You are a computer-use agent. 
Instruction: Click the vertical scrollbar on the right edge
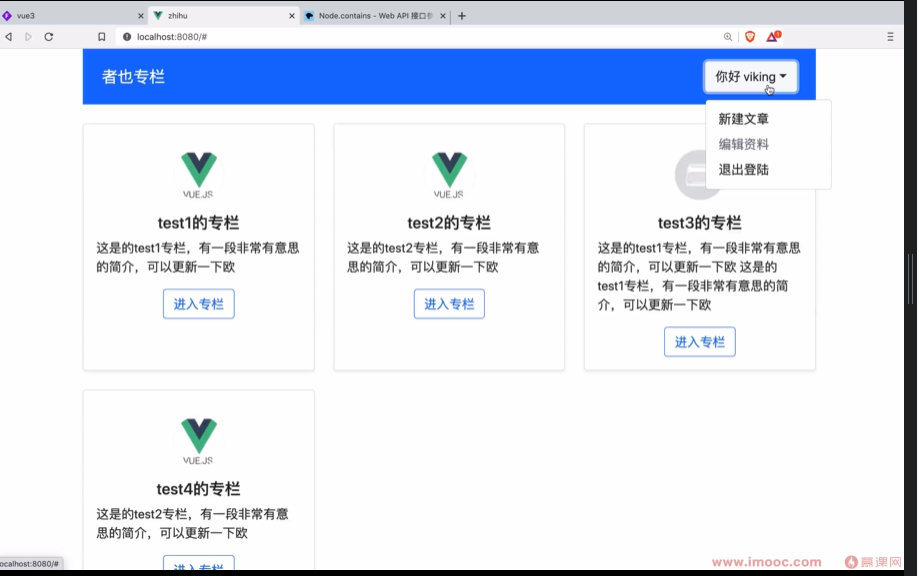point(911,280)
